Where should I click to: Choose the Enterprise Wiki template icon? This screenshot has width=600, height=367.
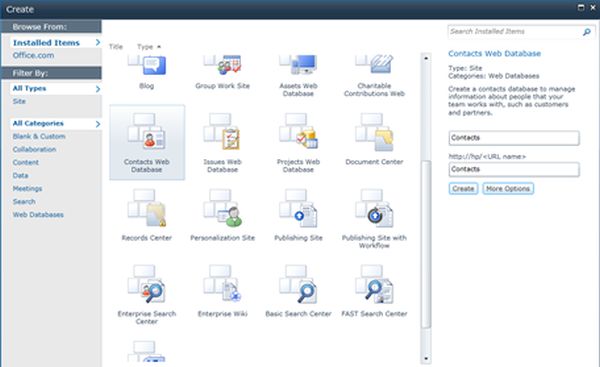(222, 284)
